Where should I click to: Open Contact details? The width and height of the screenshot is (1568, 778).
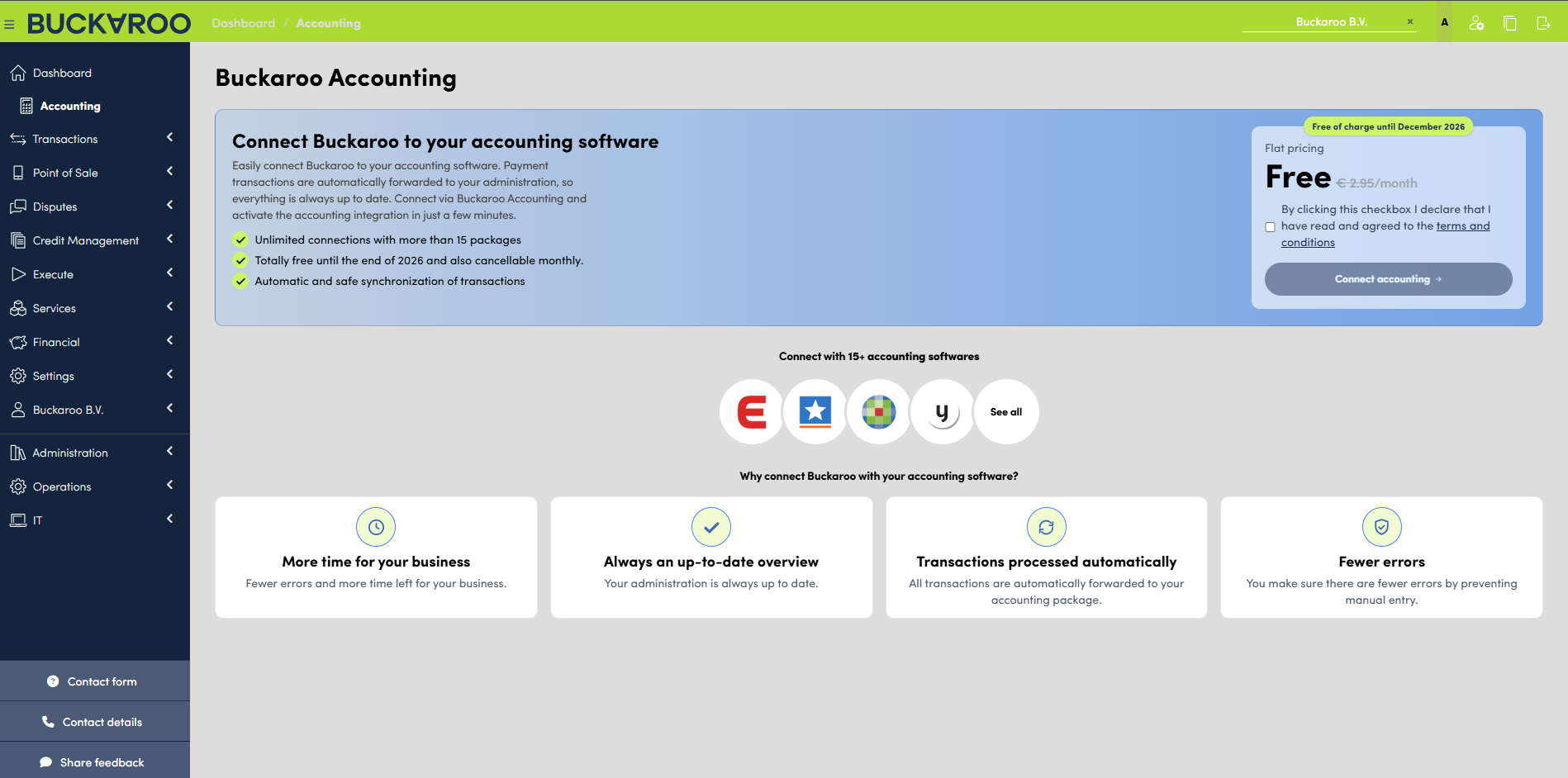pyautogui.click(x=95, y=722)
